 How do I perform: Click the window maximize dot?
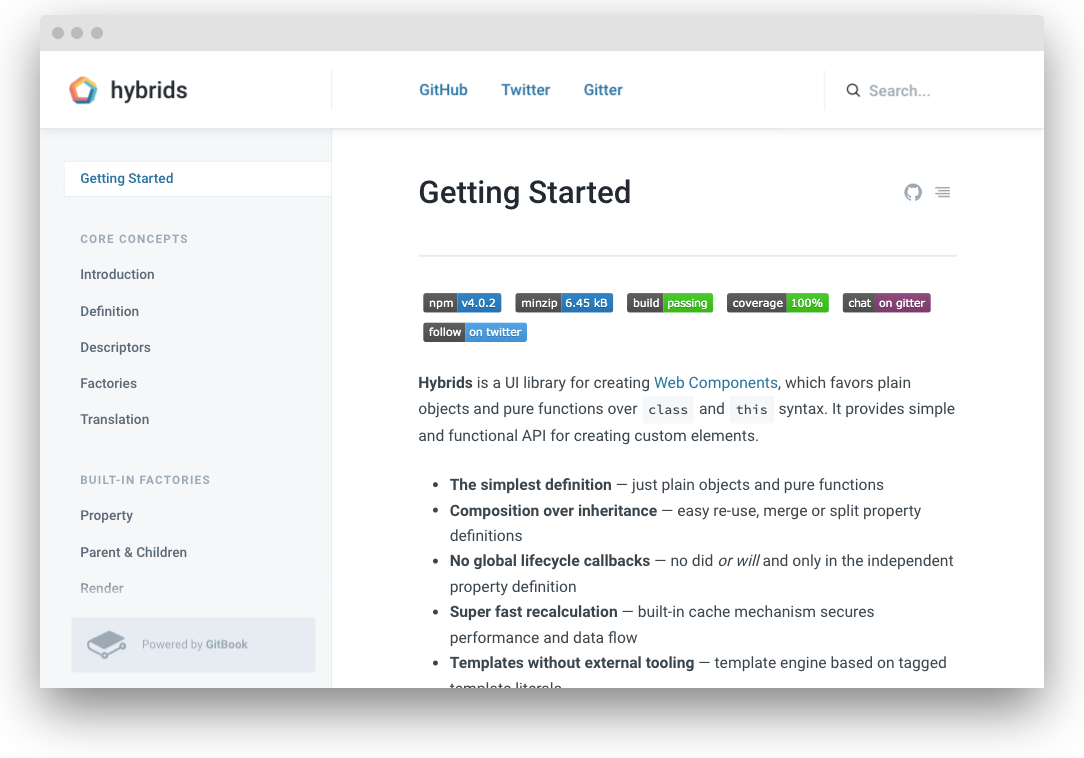pos(97,33)
